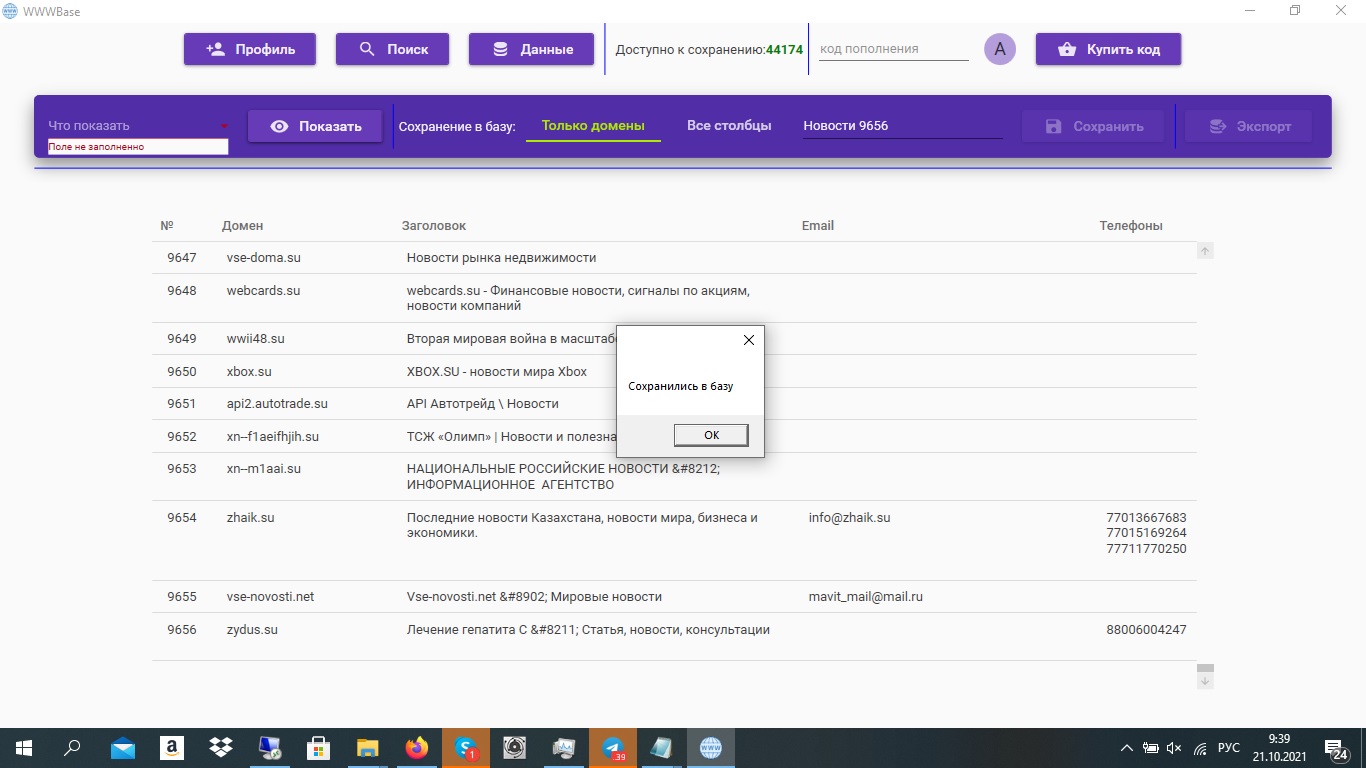Select the "Только домены" save mode tab
Viewport: 1366px width, 768px height.
[593, 126]
